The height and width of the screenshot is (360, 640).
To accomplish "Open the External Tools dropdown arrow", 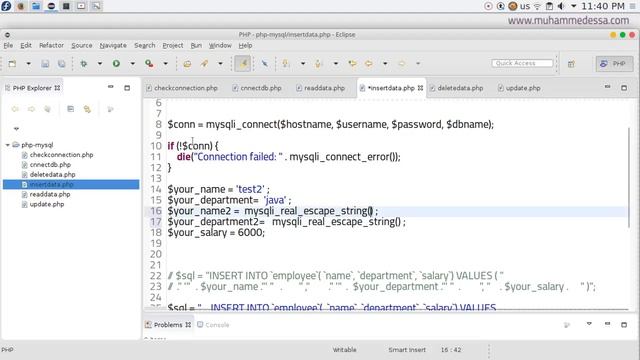I will click(x=165, y=64).
